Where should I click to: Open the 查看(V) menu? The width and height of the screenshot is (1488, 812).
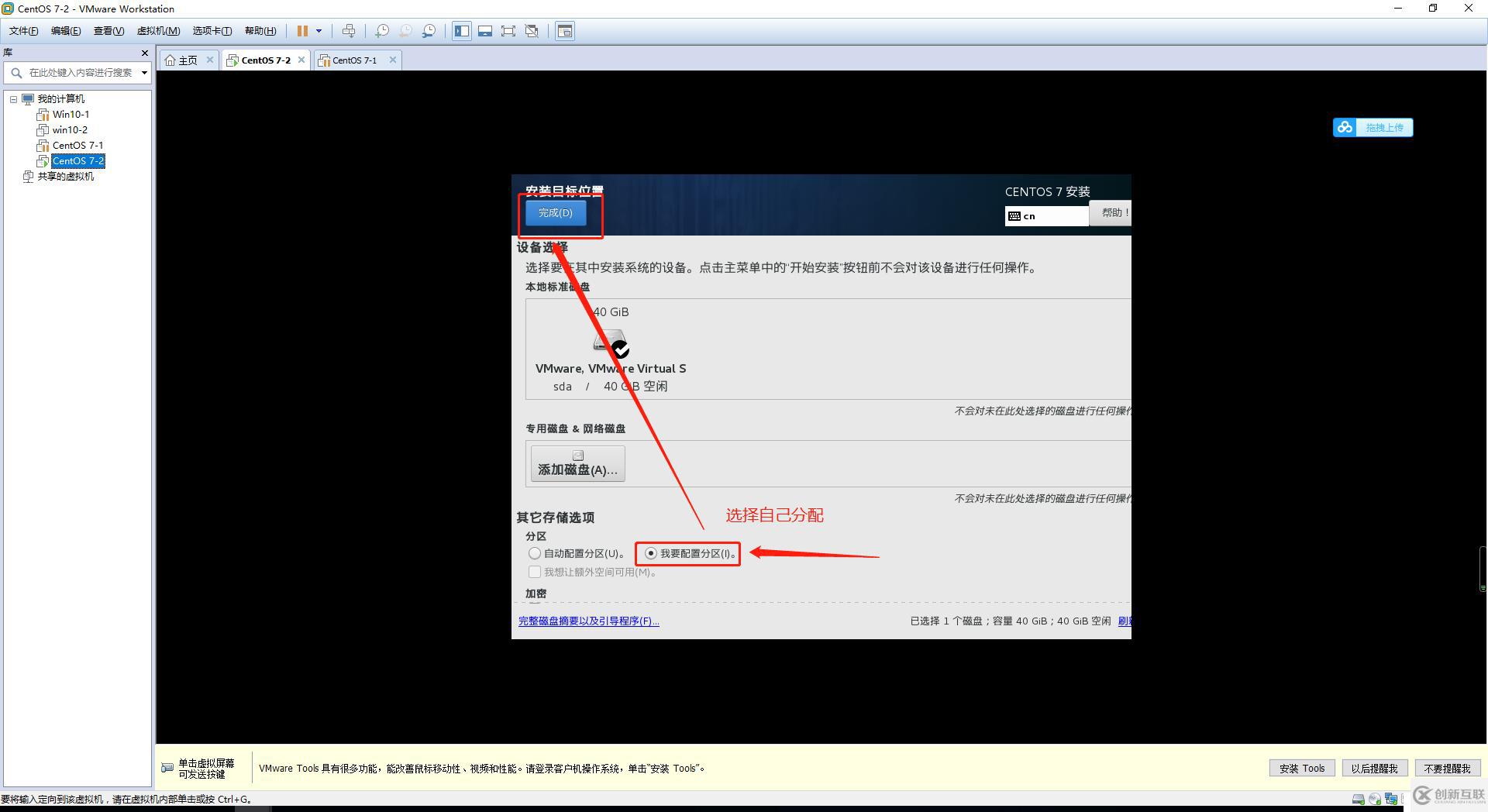[108, 31]
